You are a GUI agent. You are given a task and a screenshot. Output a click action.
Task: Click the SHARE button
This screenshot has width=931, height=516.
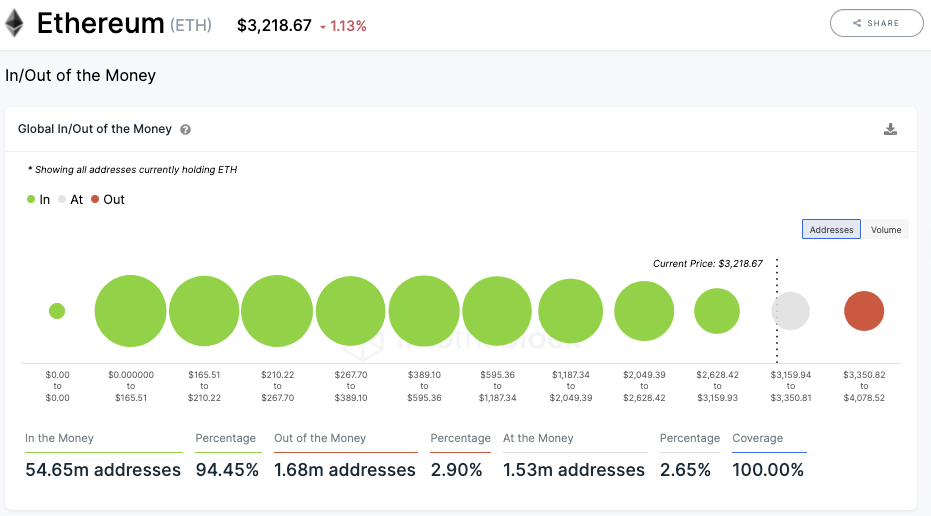coord(876,23)
